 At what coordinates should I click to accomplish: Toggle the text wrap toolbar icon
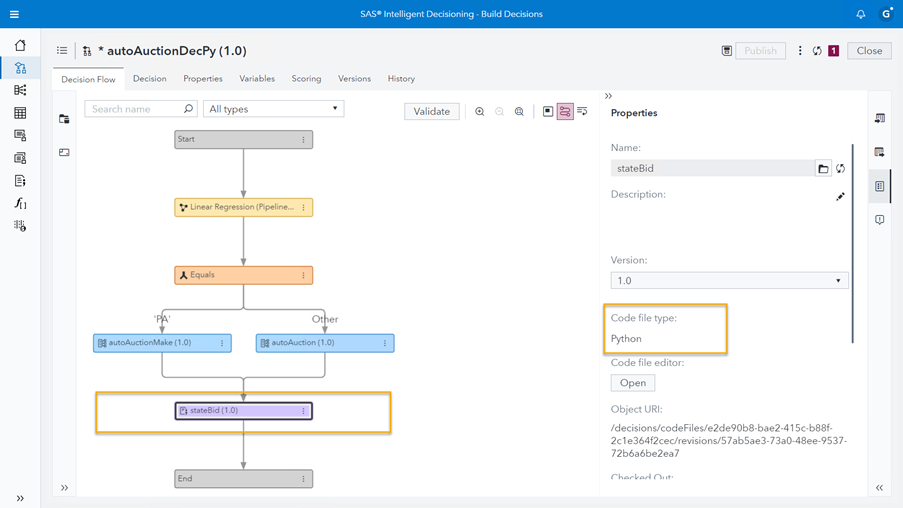point(582,111)
